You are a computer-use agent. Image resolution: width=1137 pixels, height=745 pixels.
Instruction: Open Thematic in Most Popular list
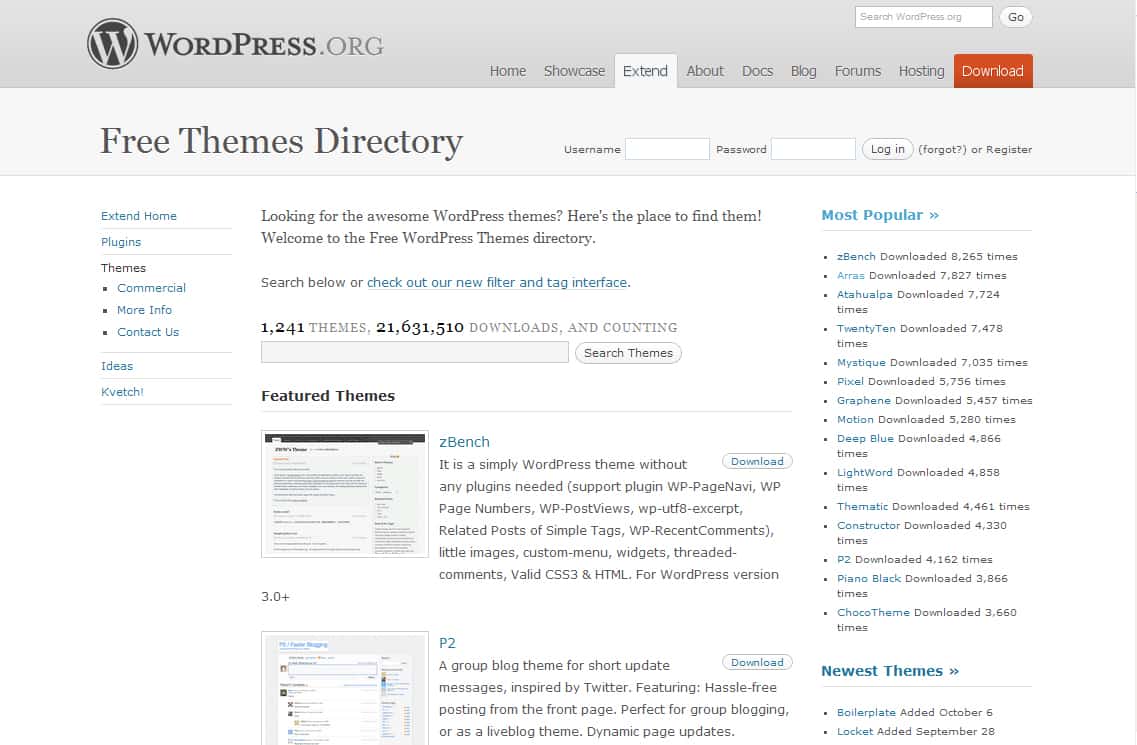862,506
